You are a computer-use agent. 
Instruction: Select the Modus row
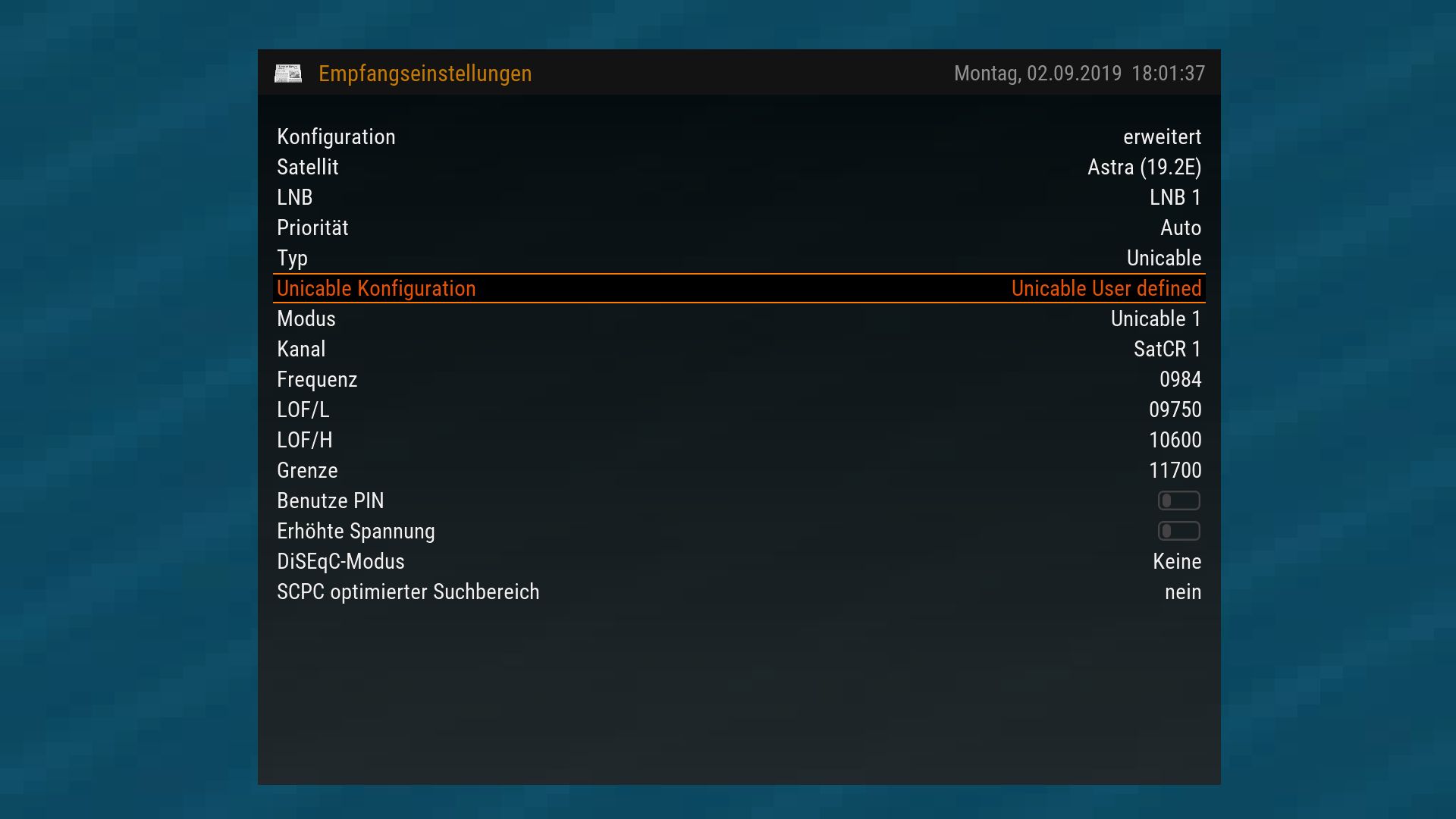tap(739, 318)
